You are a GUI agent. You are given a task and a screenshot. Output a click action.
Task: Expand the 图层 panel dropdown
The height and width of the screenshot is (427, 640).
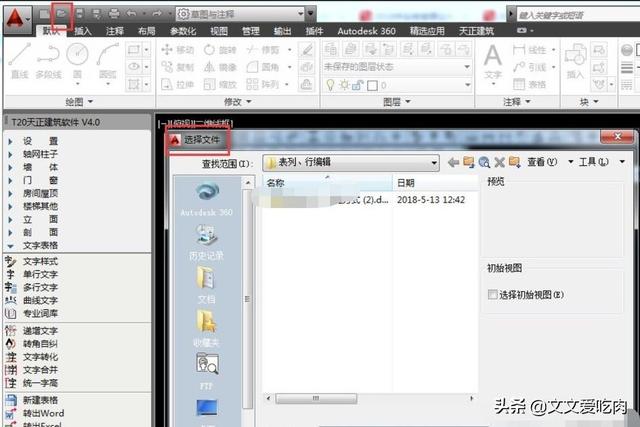396,101
